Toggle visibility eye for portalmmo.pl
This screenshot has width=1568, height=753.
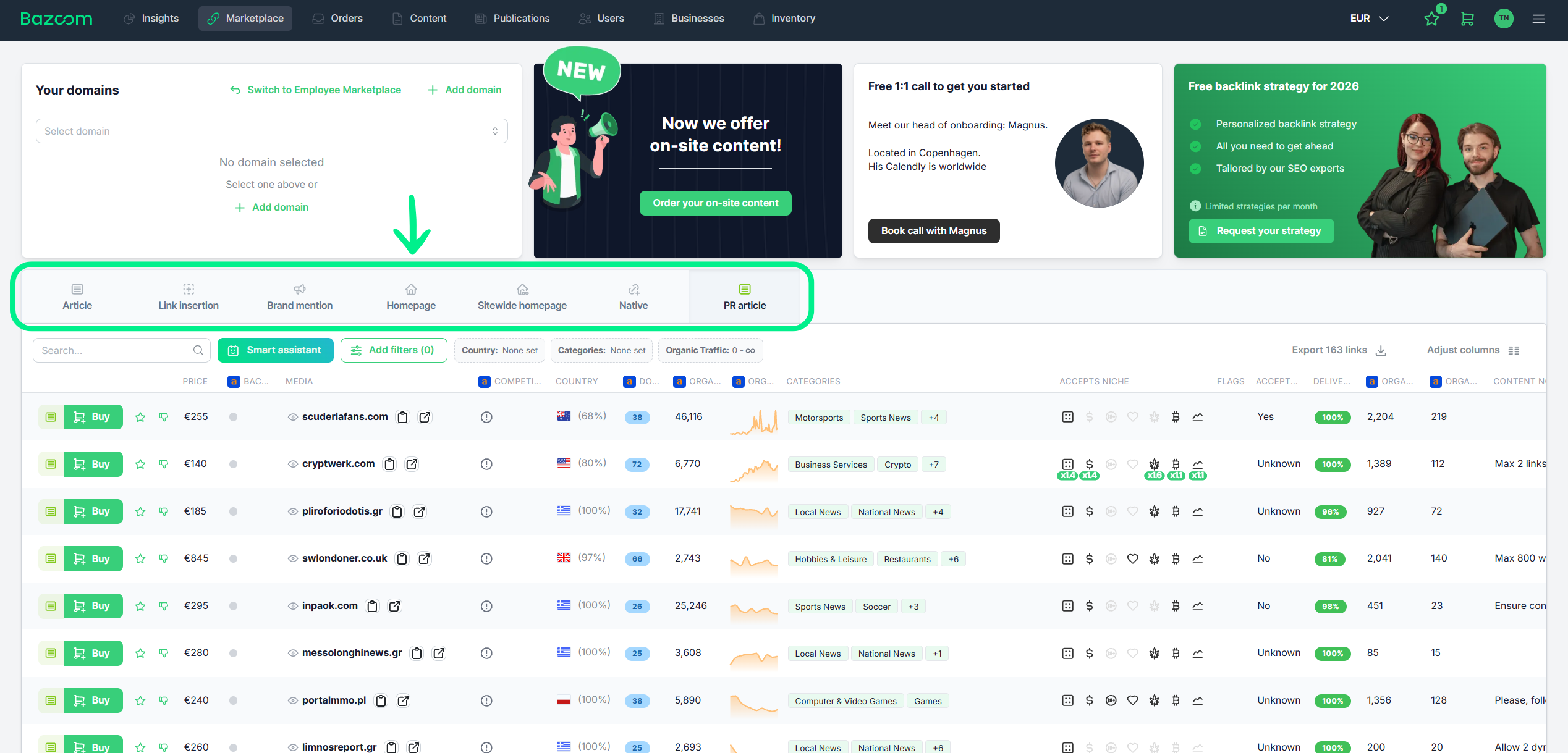pyautogui.click(x=293, y=700)
